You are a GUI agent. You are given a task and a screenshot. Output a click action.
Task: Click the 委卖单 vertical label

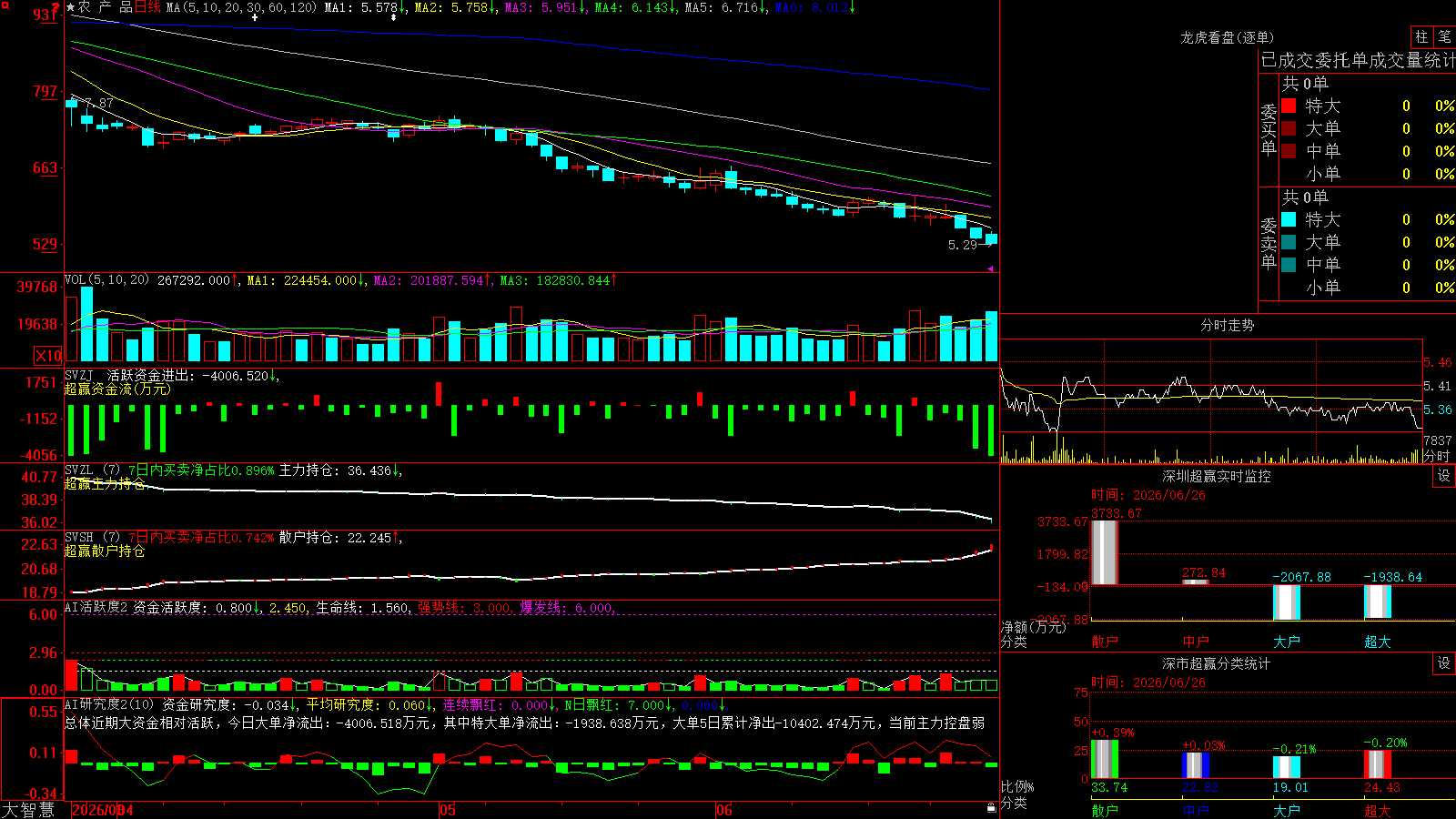point(1269,243)
